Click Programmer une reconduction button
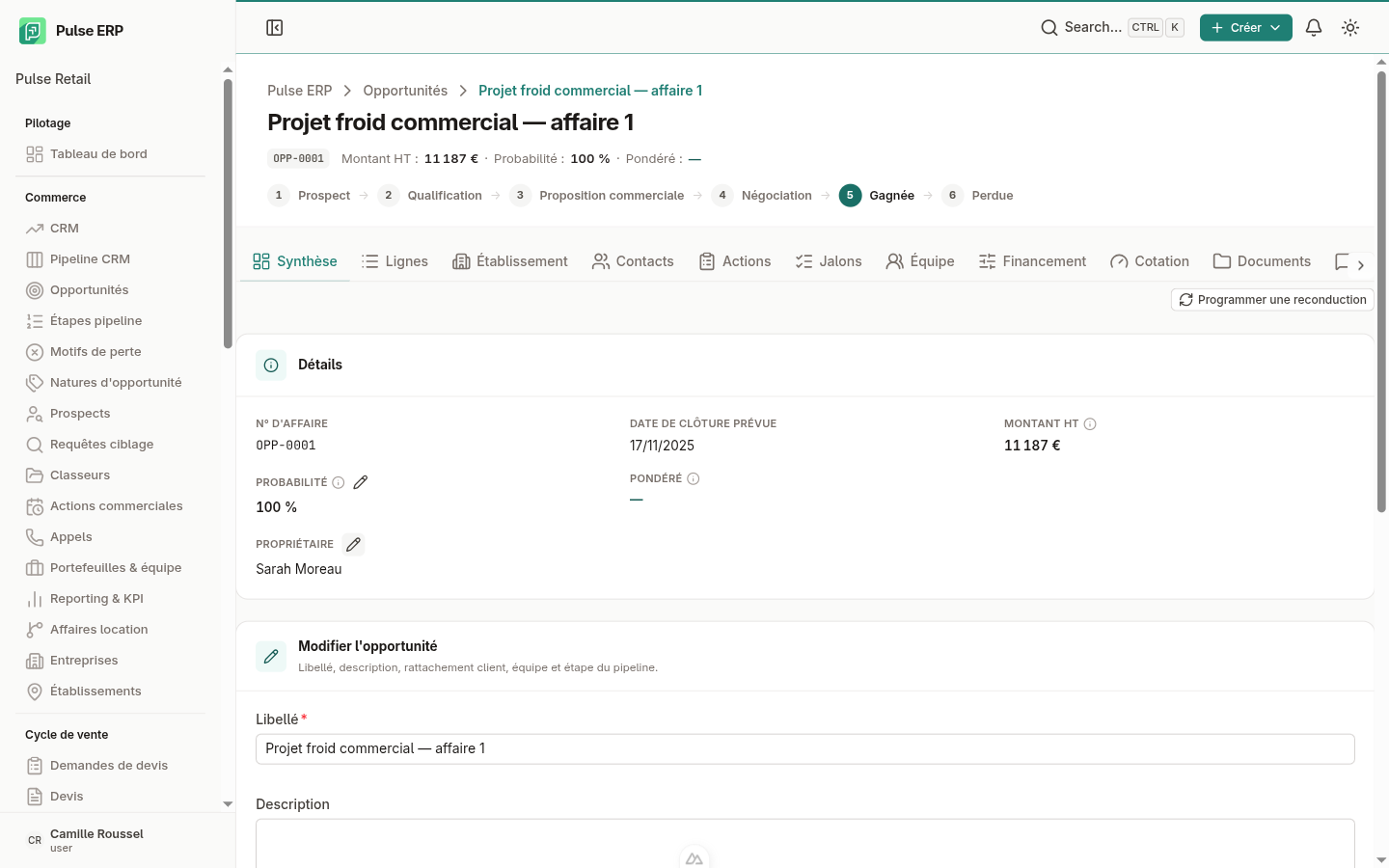Screen dimensions: 1389x868 pyautogui.click(x=1272, y=300)
